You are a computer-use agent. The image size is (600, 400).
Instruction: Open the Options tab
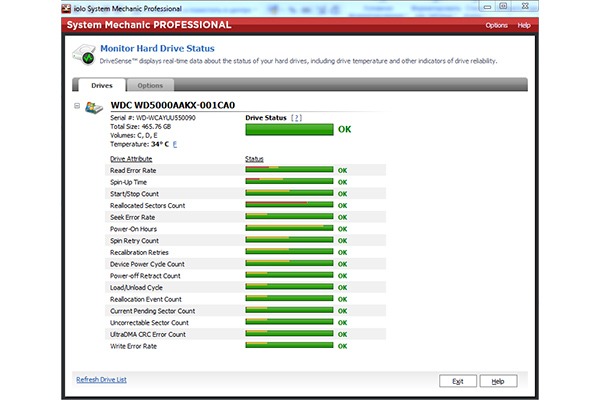[x=150, y=85]
